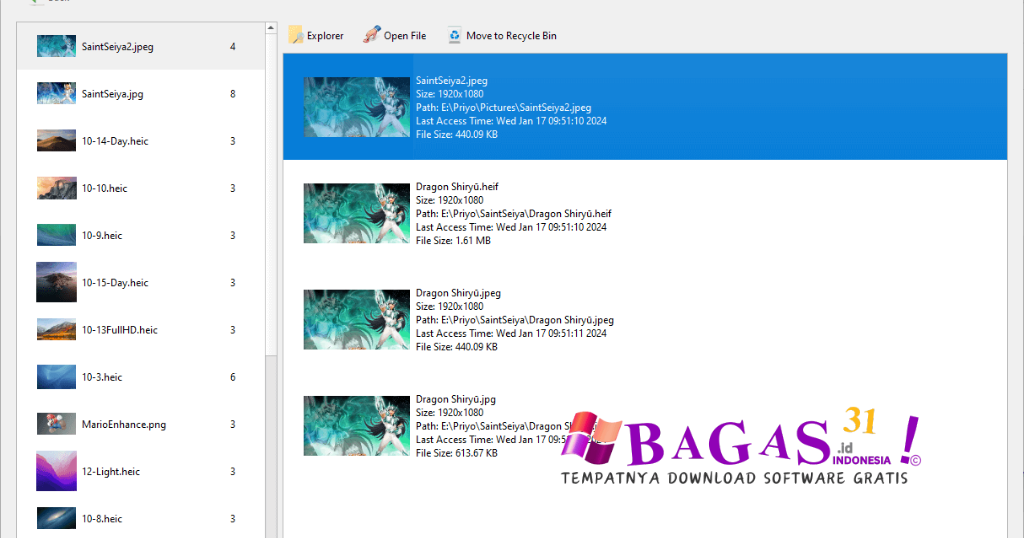Screen dimensions: 1024x538
Task: Select the 10-3.heic thumbnail
Action: (56, 377)
